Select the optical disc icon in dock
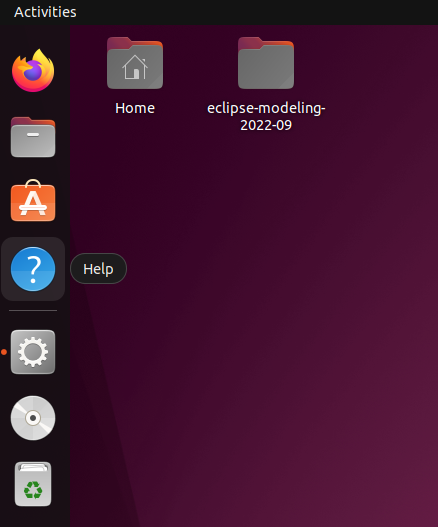This screenshot has height=527, width=438. pyautogui.click(x=33, y=418)
